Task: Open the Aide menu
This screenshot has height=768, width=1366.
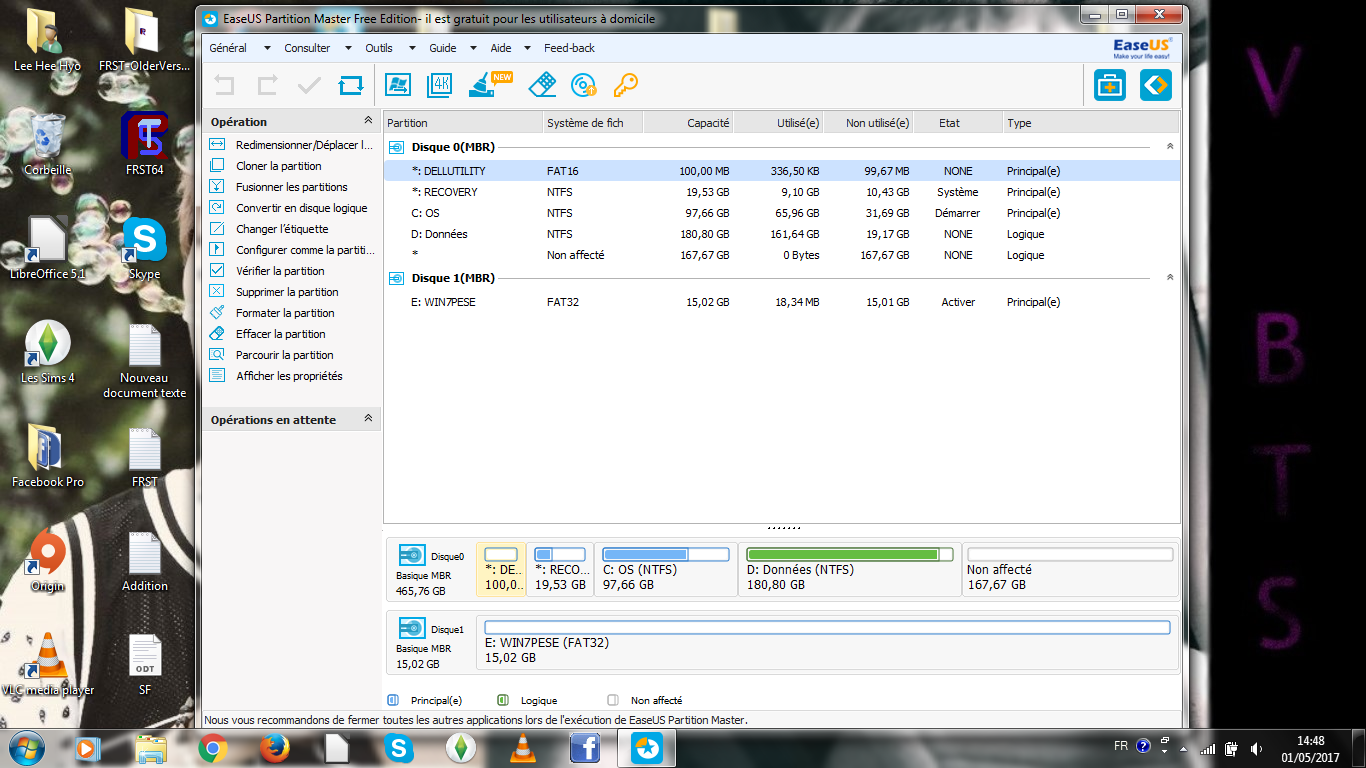Action: click(501, 48)
